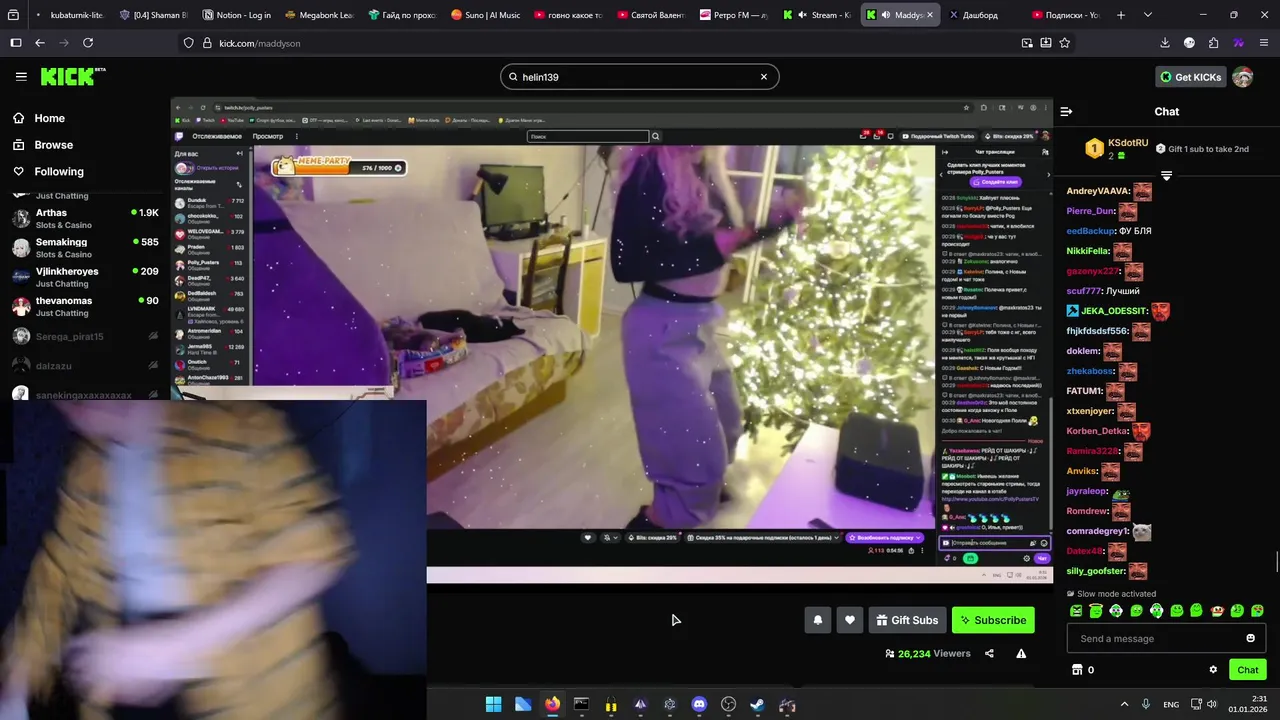
Task: Report the stream with warning icon
Action: (x=1021, y=654)
